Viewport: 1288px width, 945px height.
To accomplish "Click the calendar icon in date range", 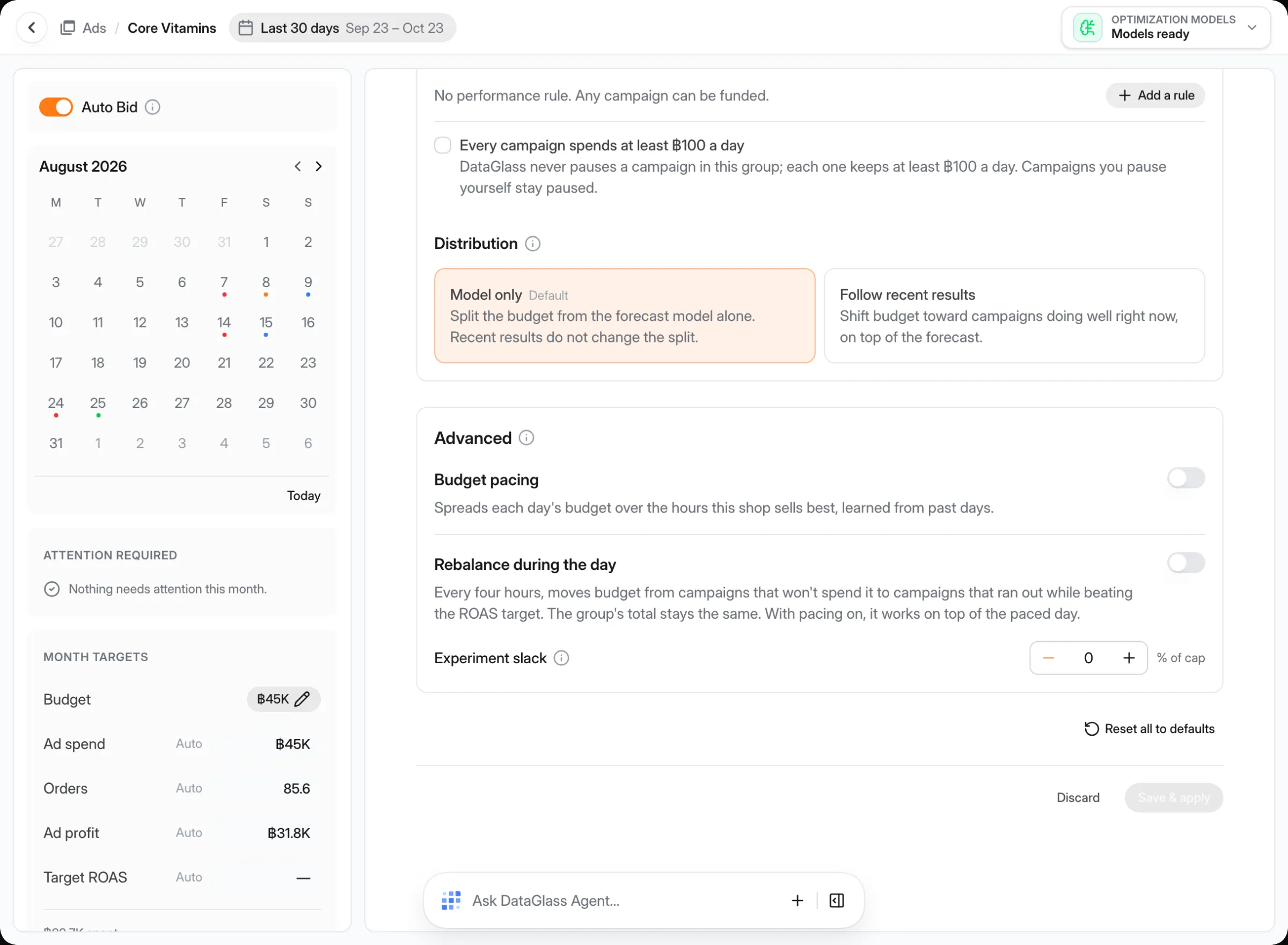I will 245,28.
